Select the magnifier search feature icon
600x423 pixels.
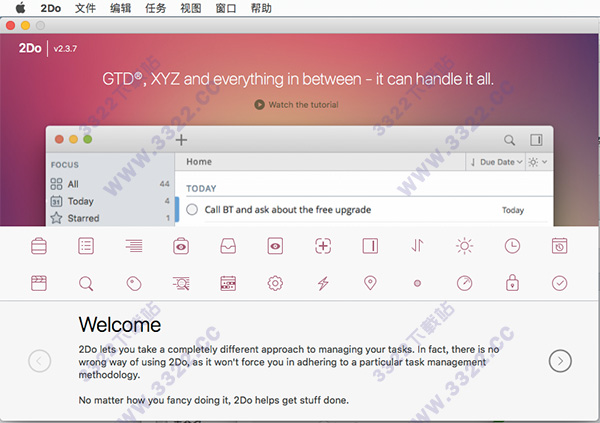coord(86,284)
